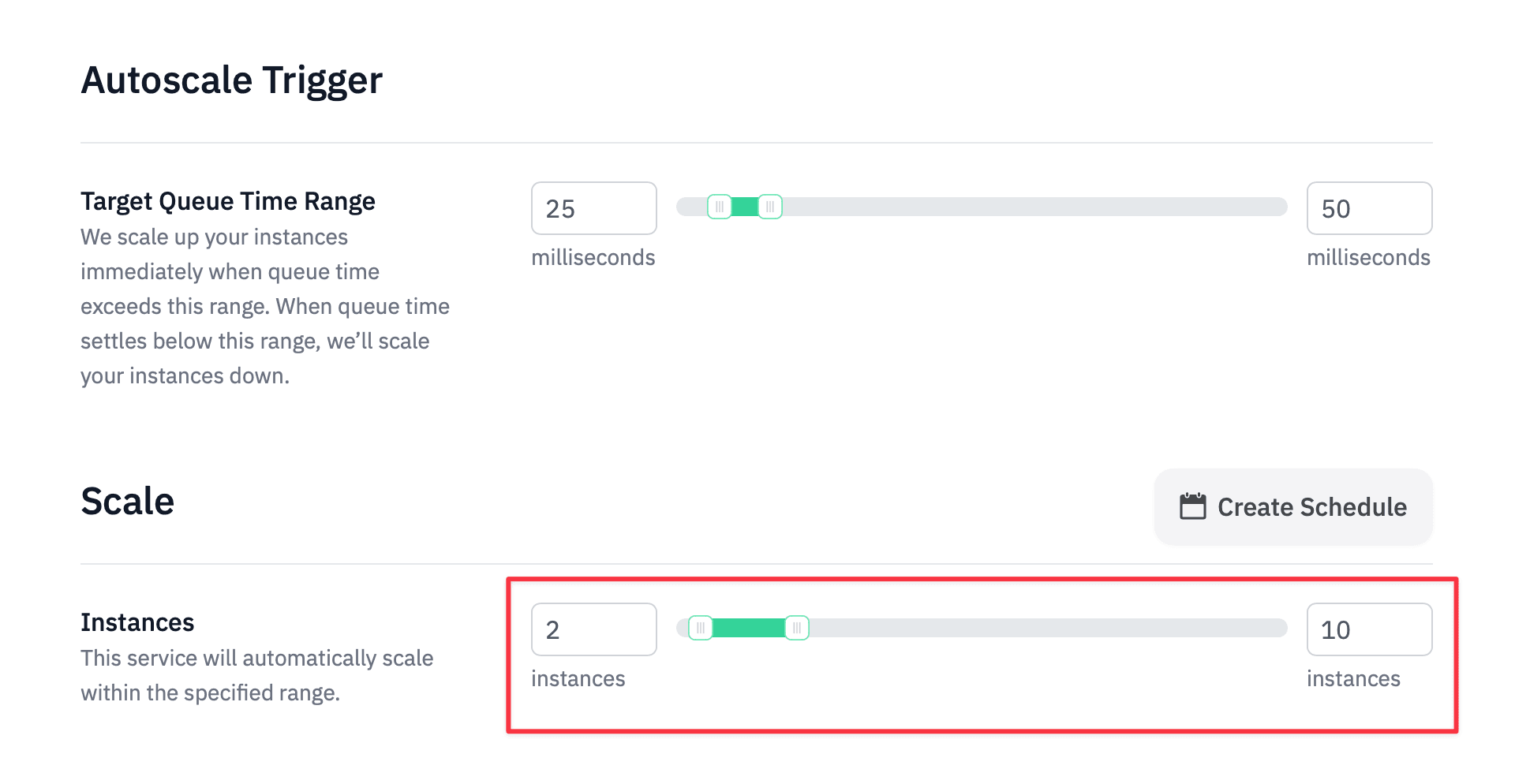Screen dimensions: 1515x784
Task: Click the Autoscale Trigger heading
Action: [x=231, y=79]
